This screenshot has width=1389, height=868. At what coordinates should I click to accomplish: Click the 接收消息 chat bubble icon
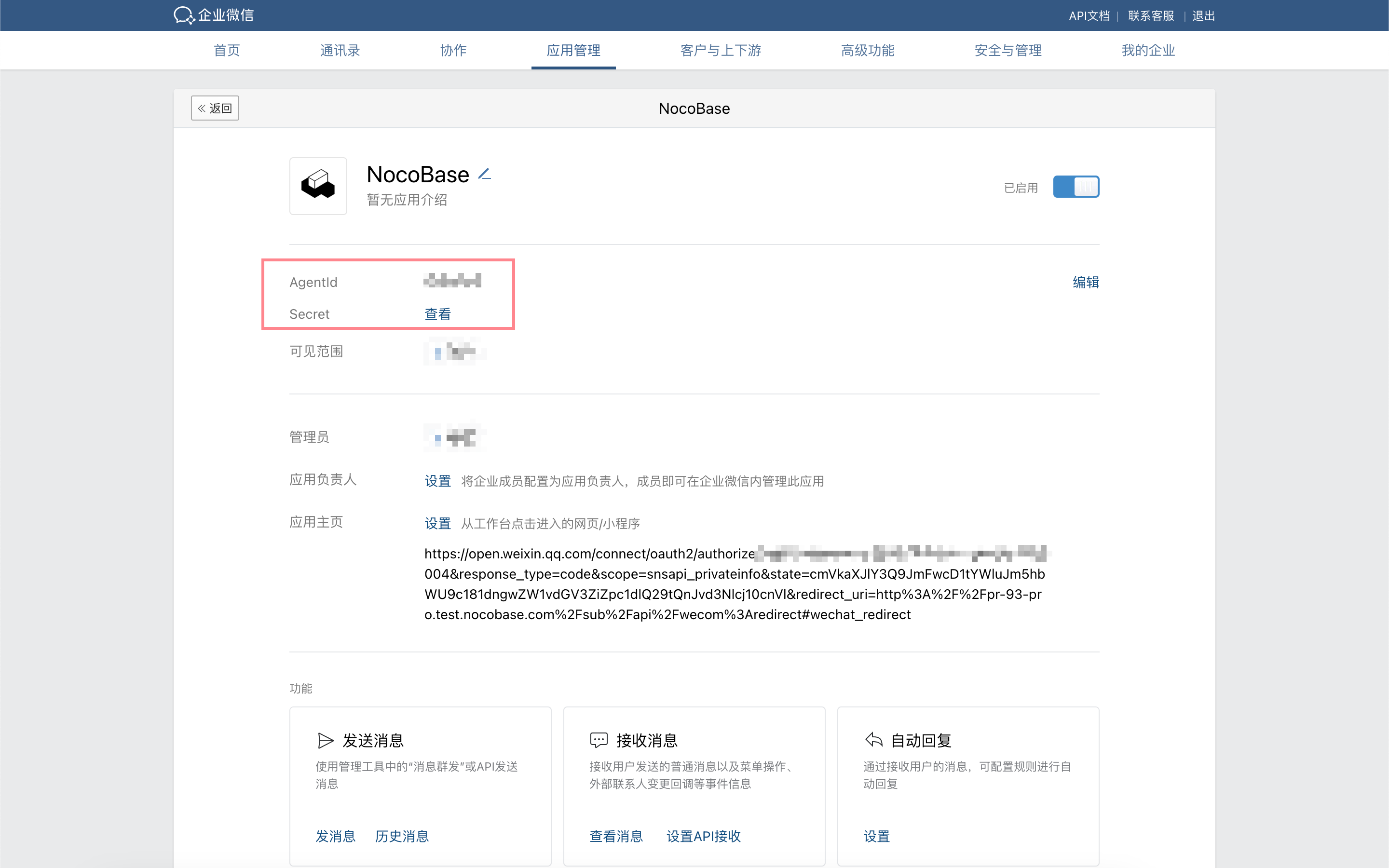599,740
